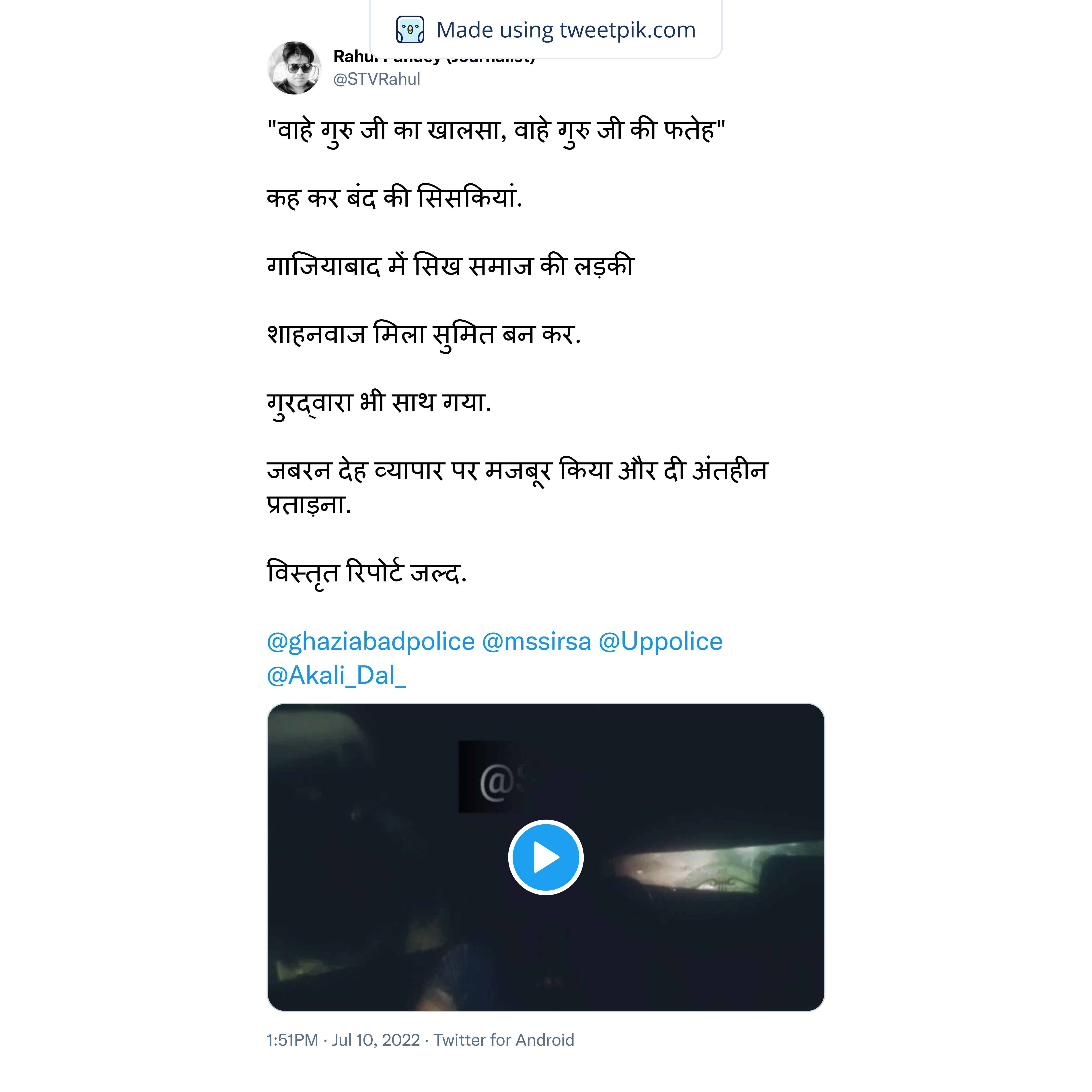Click the 1:51PM timestamp

(292, 1040)
